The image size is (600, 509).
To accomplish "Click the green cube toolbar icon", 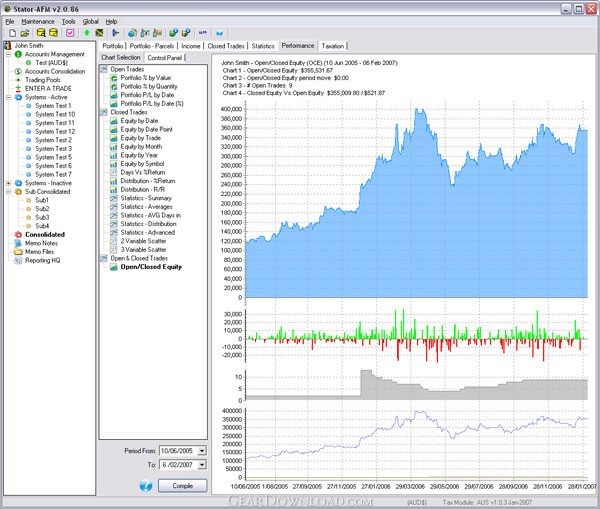I will click(x=173, y=33).
